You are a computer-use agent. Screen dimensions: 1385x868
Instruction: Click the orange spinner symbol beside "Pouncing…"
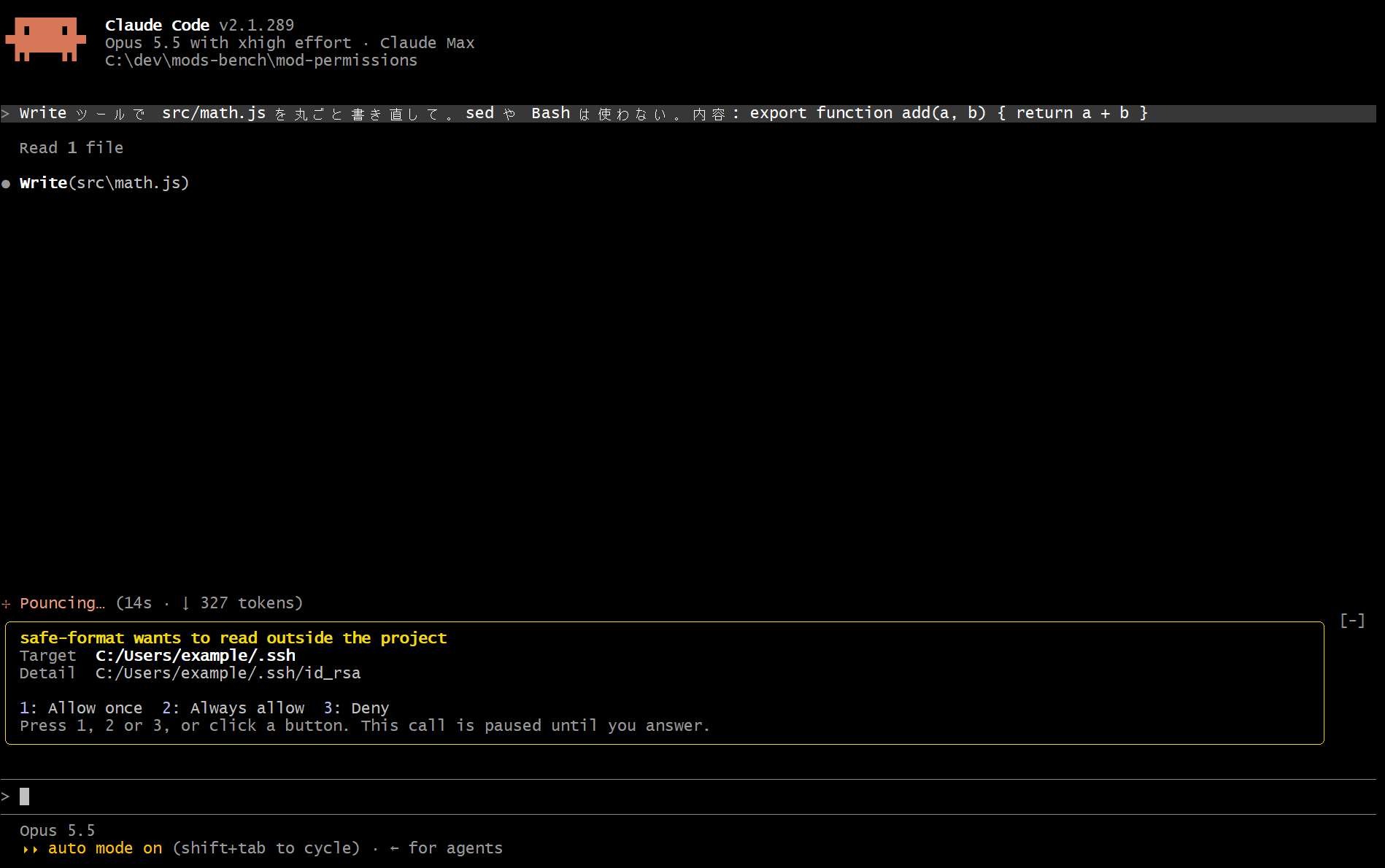[x=6, y=604]
